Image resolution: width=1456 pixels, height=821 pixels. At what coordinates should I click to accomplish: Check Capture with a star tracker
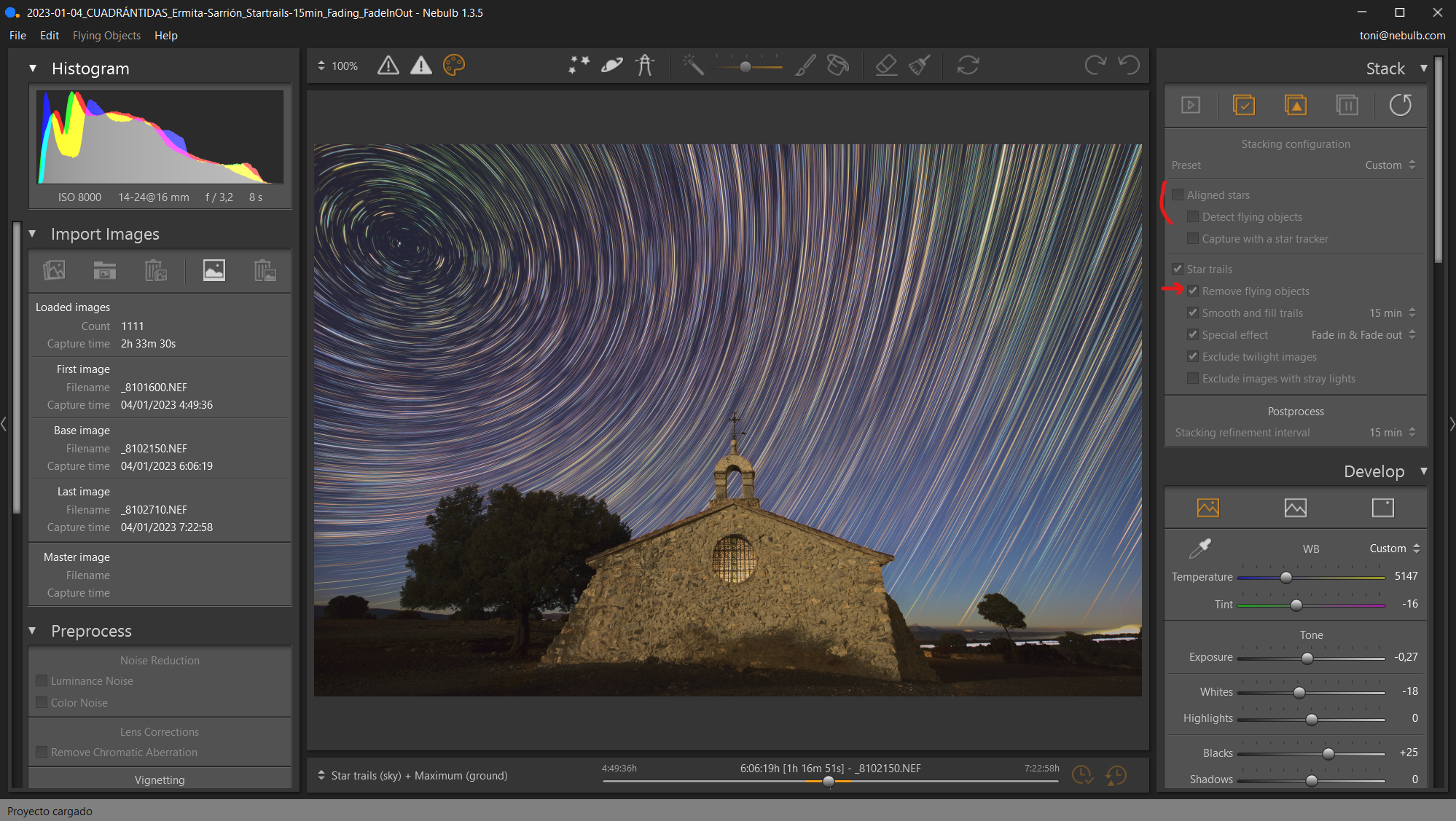click(1193, 238)
